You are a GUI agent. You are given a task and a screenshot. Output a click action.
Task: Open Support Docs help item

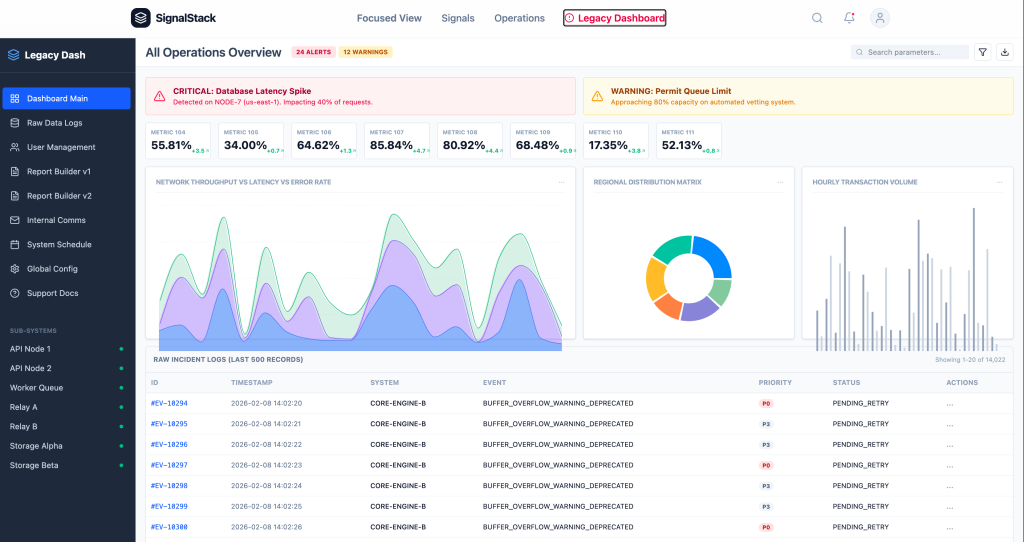click(x=52, y=293)
